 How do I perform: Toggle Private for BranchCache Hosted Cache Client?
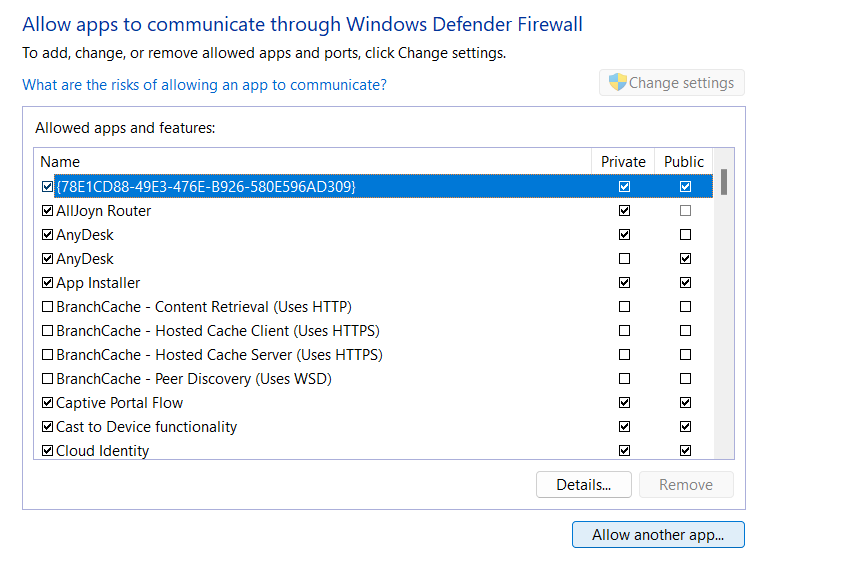tap(625, 331)
